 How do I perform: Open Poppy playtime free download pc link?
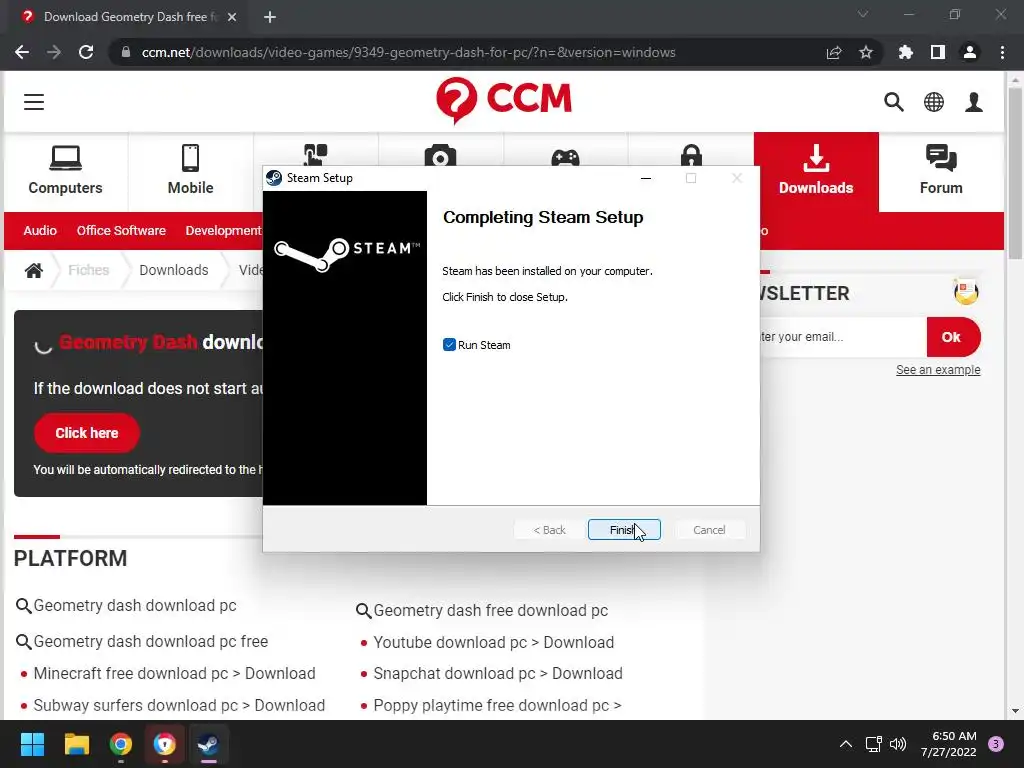[497, 705]
